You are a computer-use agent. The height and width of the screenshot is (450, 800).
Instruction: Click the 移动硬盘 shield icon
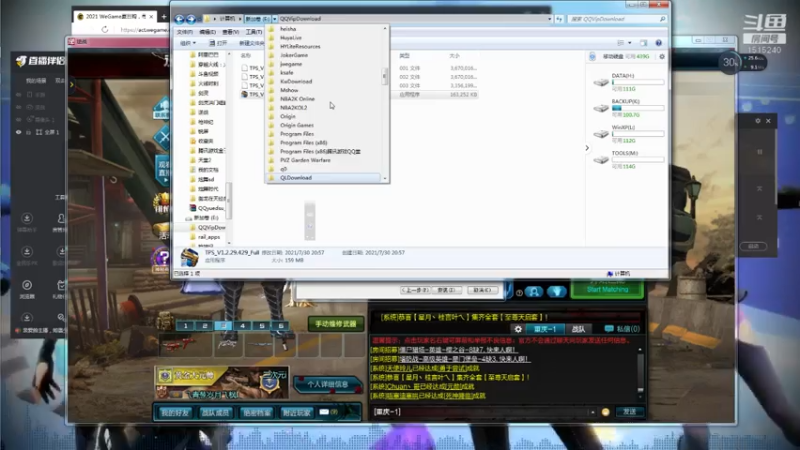592,57
